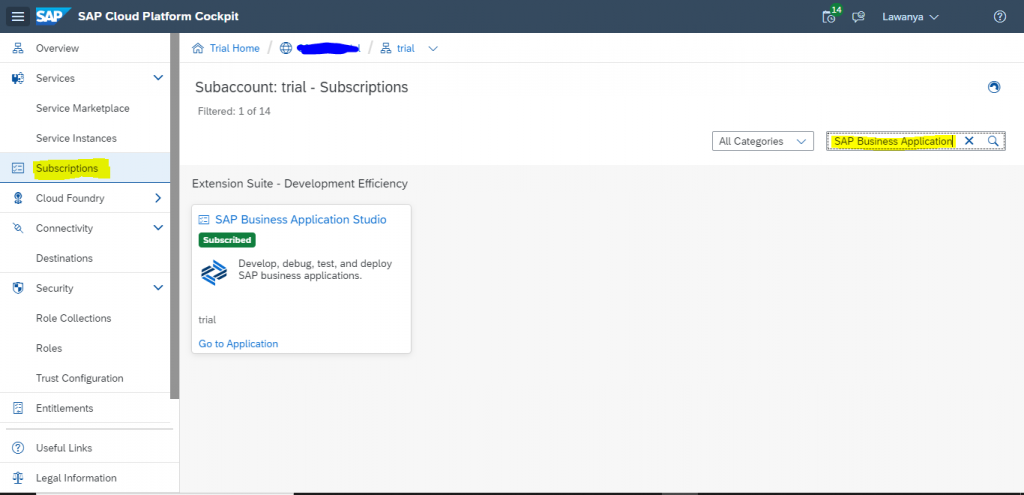This screenshot has height=495, width=1024.
Task: Click the Services sidebar icon
Action: [18, 78]
